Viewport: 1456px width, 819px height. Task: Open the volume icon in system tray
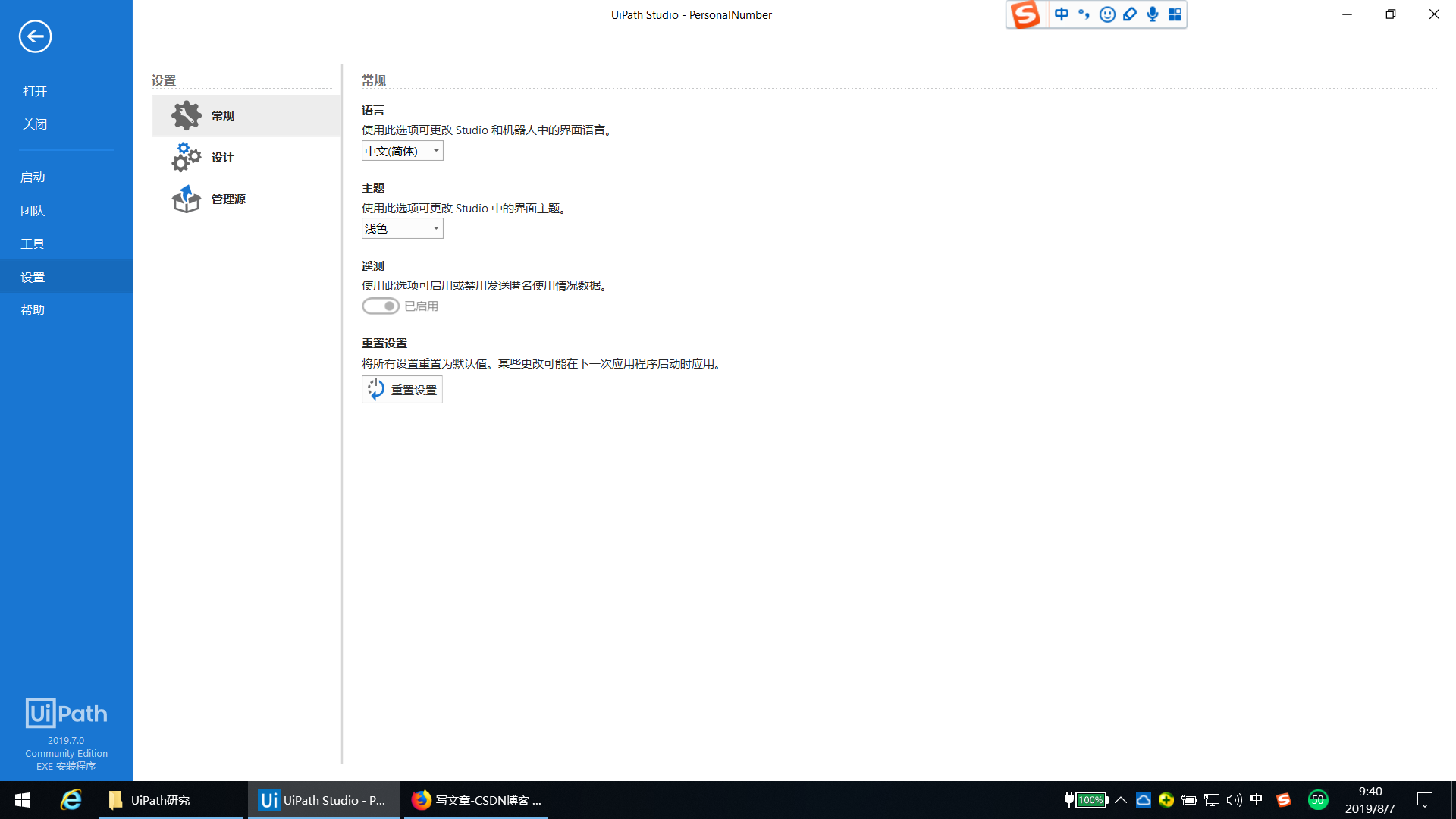tap(1234, 800)
